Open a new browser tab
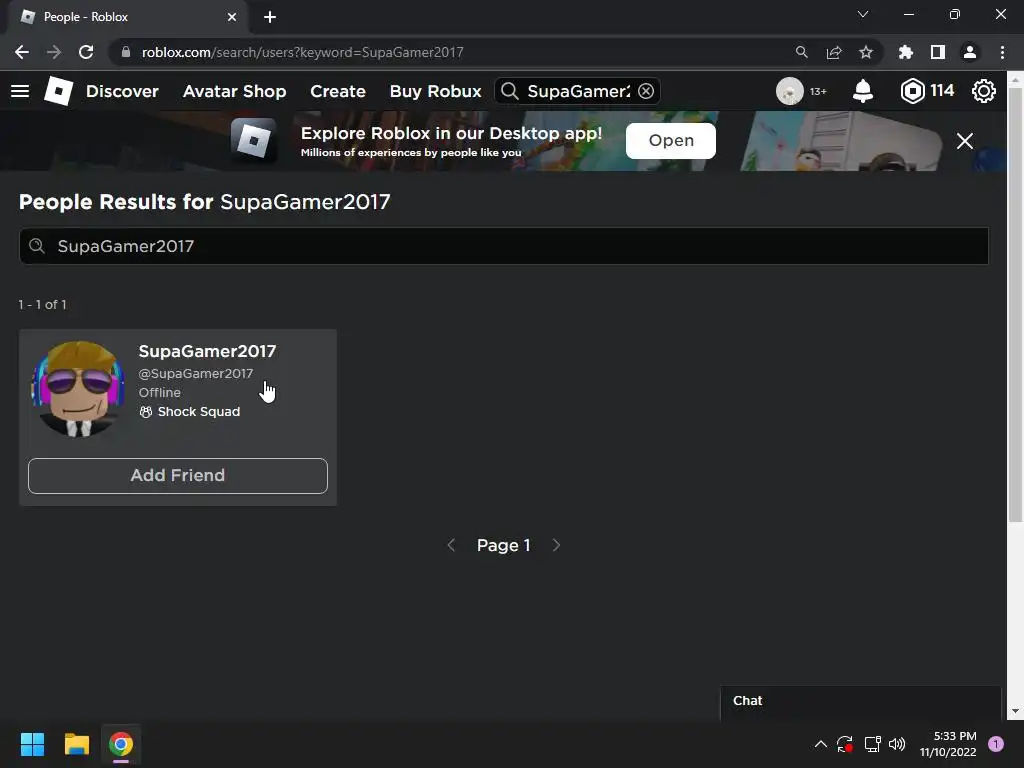Image resolution: width=1024 pixels, height=768 pixels. [270, 17]
